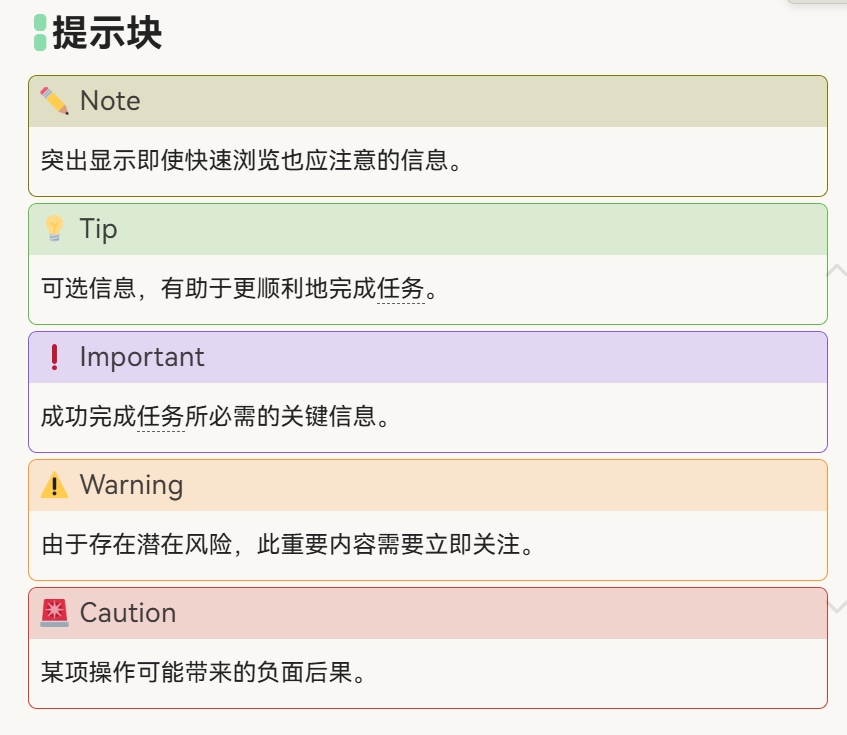
Task: Select the Note callout title text
Action: (110, 101)
